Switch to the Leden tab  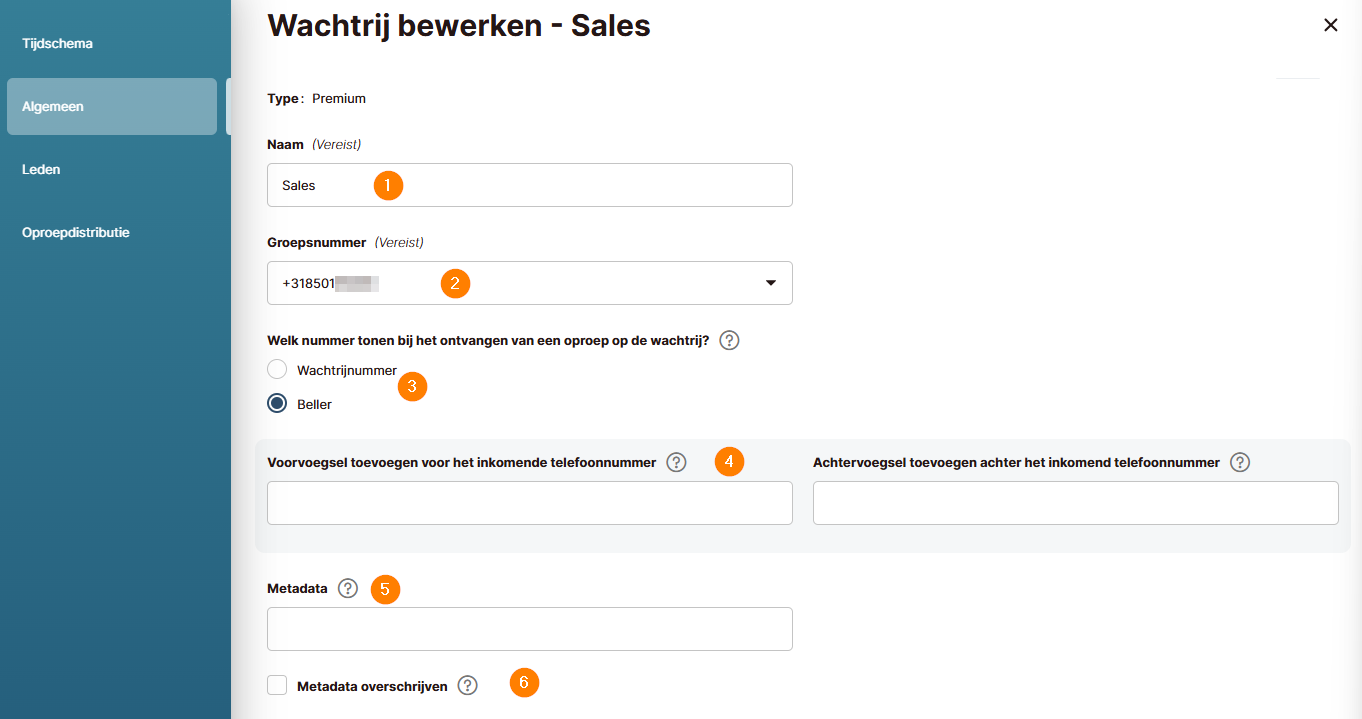pyautogui.click(x=41, y=170)
